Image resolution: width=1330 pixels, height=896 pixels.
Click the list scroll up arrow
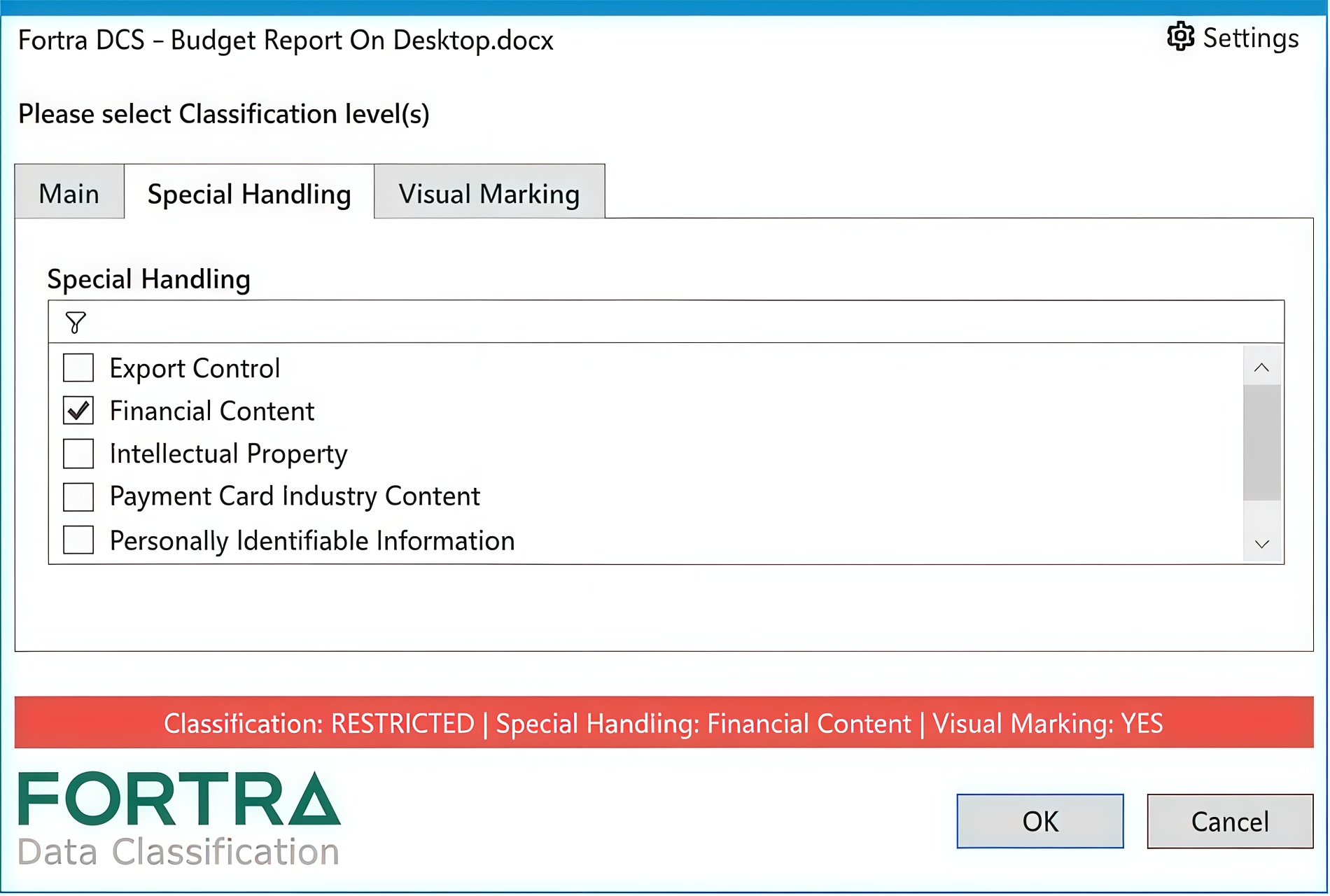coord(1262,367)
